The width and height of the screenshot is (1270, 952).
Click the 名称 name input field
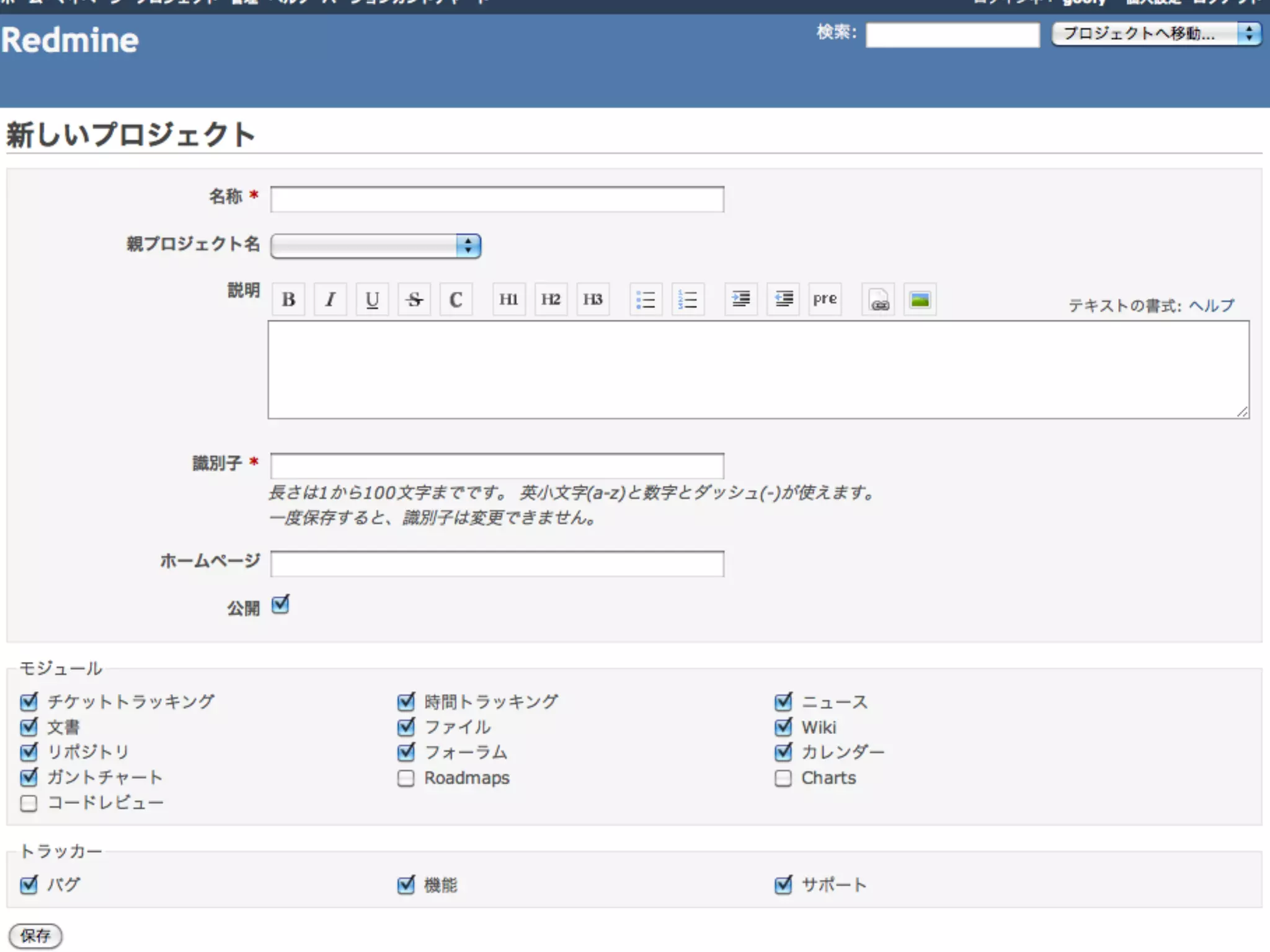pyautogui.click(x=497, y=200)
